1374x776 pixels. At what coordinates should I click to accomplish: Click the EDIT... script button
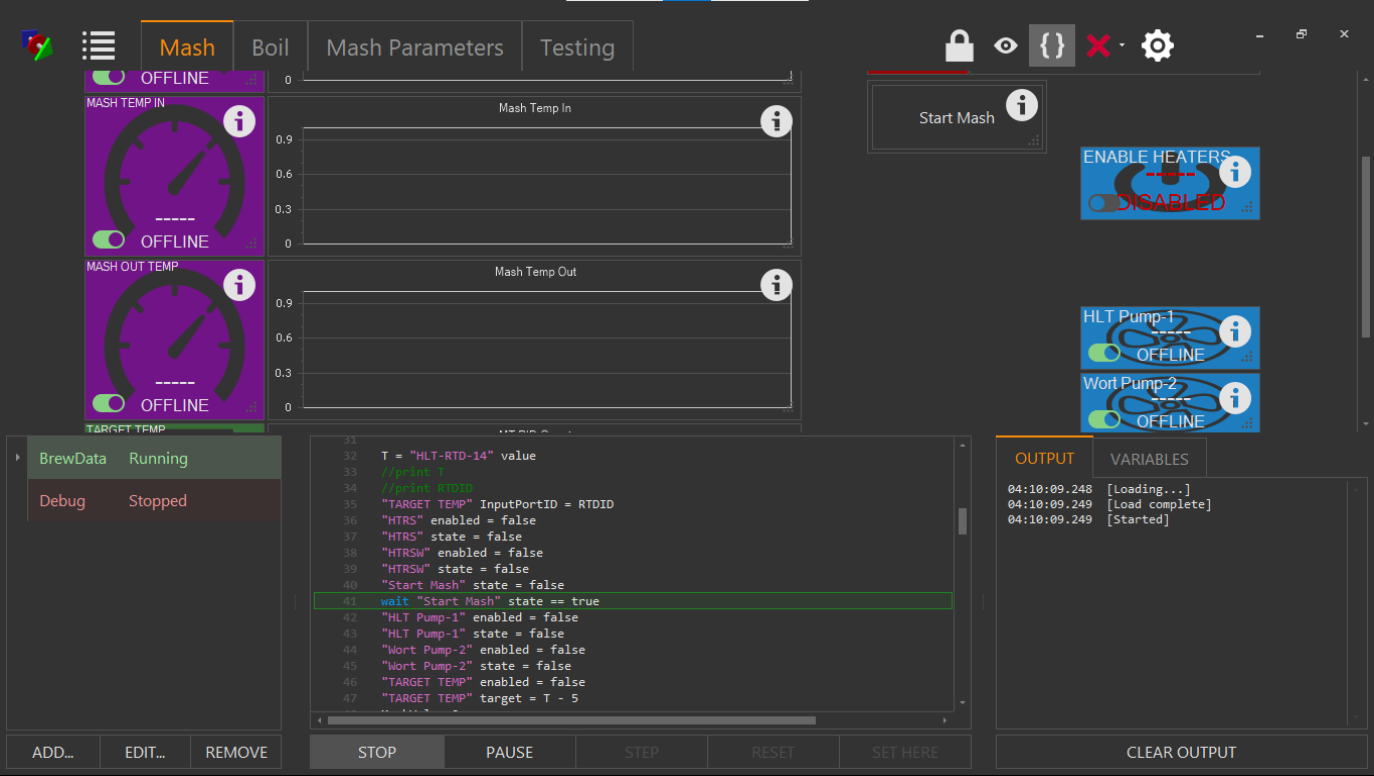pyautogui.click(x=145, y=752)
